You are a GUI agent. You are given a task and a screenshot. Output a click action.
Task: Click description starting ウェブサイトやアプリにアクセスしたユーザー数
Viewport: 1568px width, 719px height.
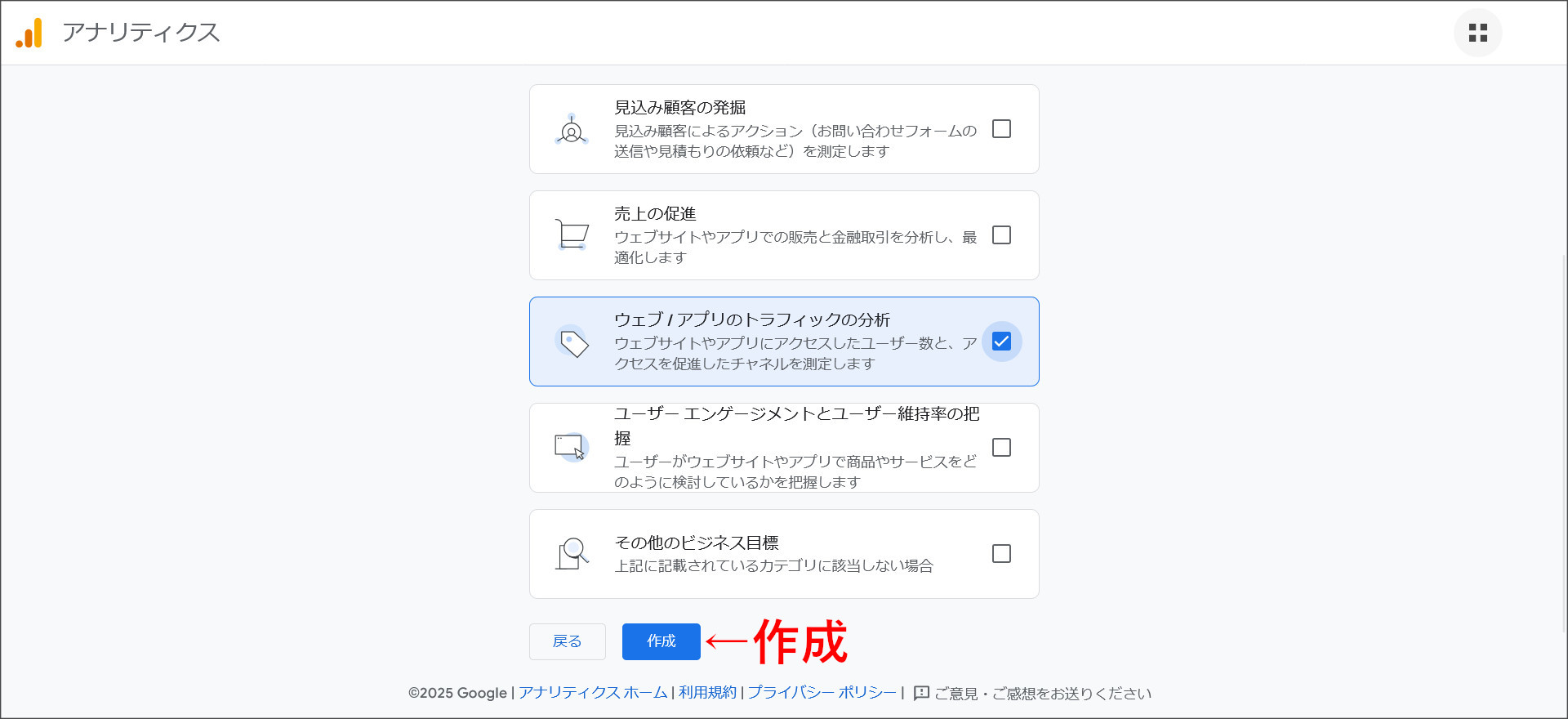(795, 353)
